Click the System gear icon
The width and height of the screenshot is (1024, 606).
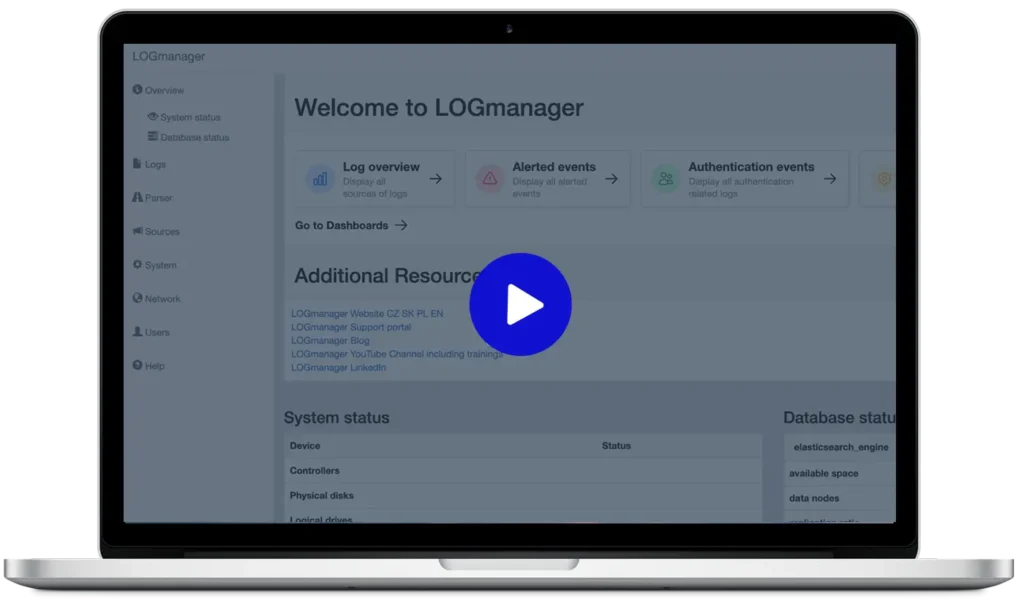pos(137,264)
